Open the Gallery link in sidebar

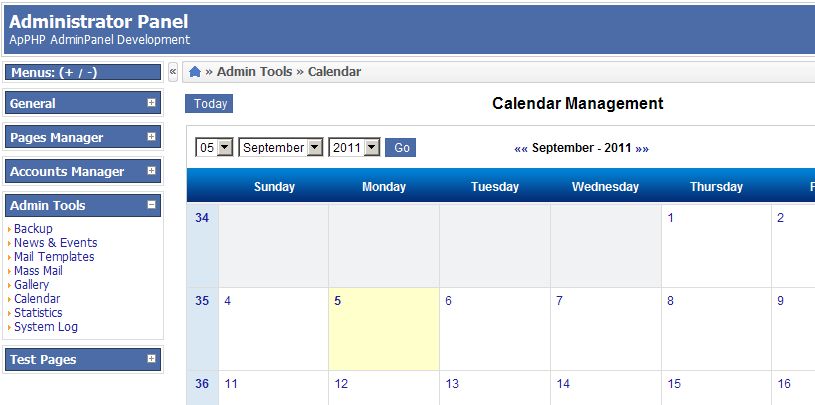click(x=31, y=285)
